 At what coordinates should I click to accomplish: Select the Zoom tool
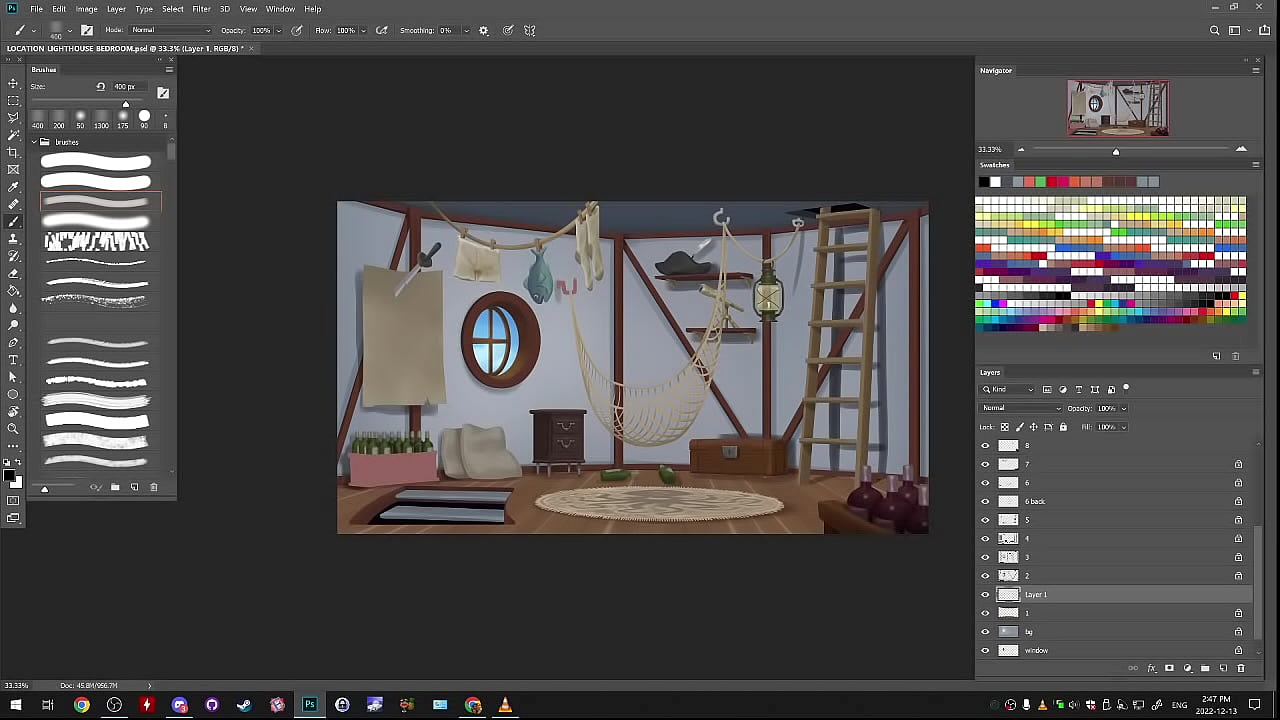13,428
